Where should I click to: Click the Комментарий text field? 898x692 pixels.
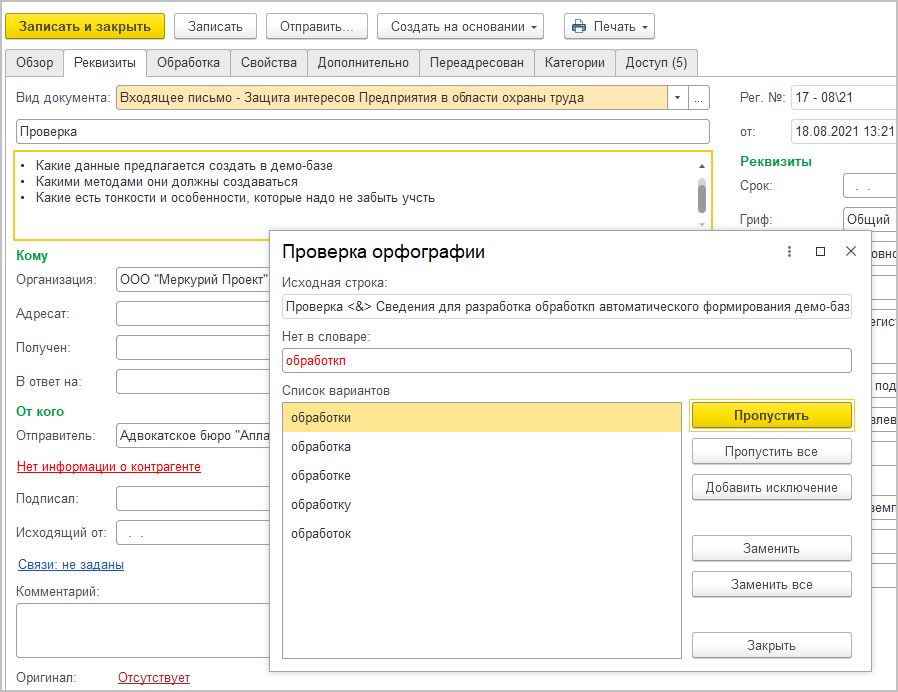tap(140, 630)
